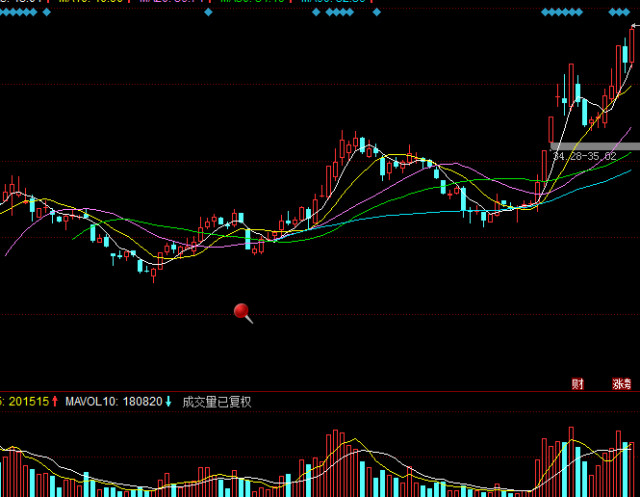Viewport: 640px width, 497px height.
Task: Click the red 财 icon above the volume panel
Action: (x=577, y=384)
